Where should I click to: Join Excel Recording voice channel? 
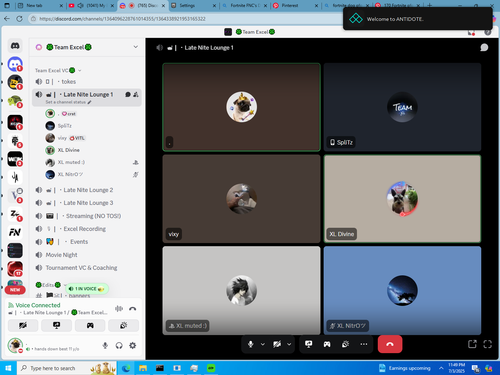coord(87,229)
